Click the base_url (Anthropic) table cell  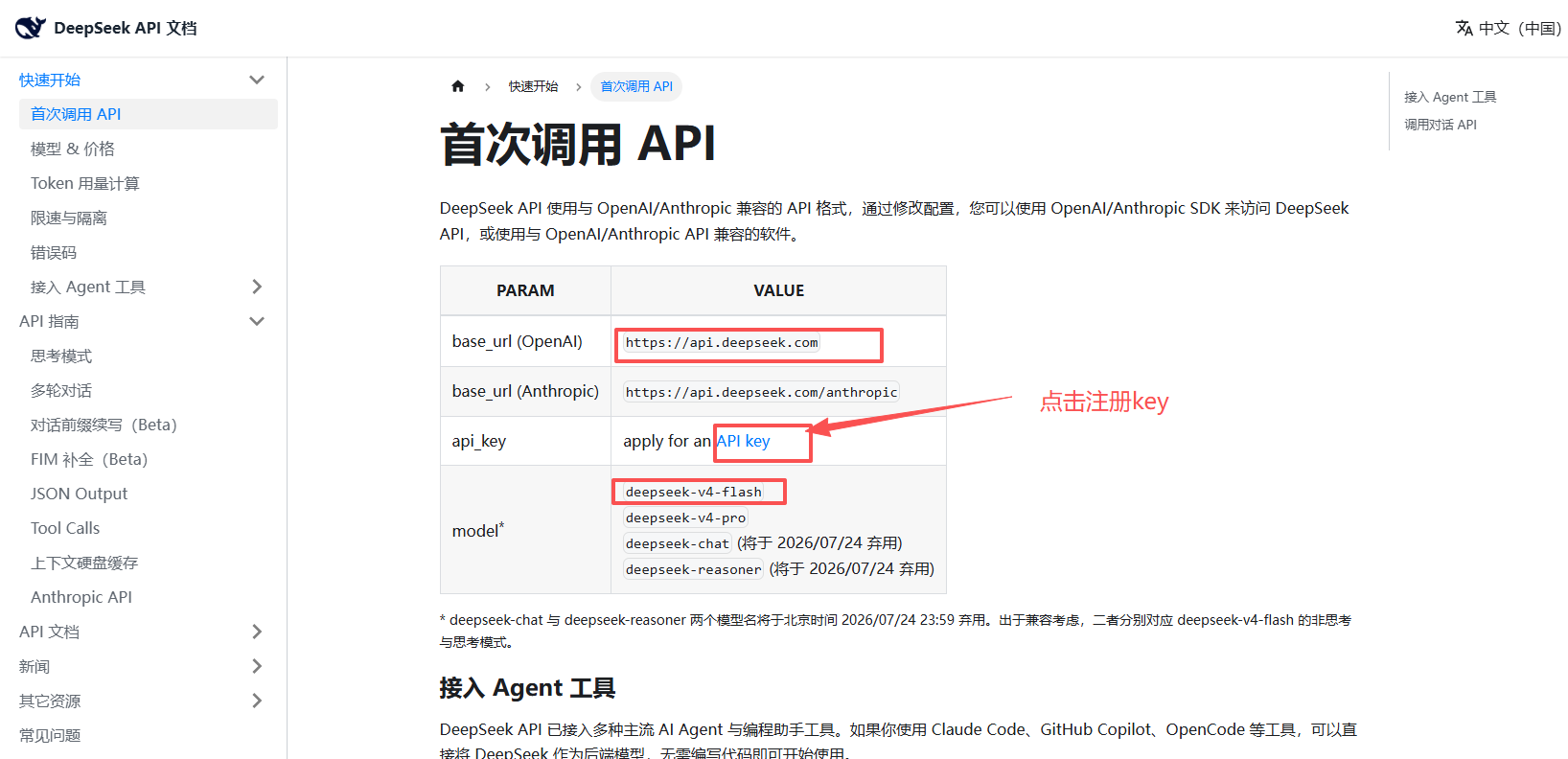[x=525, y=391]
